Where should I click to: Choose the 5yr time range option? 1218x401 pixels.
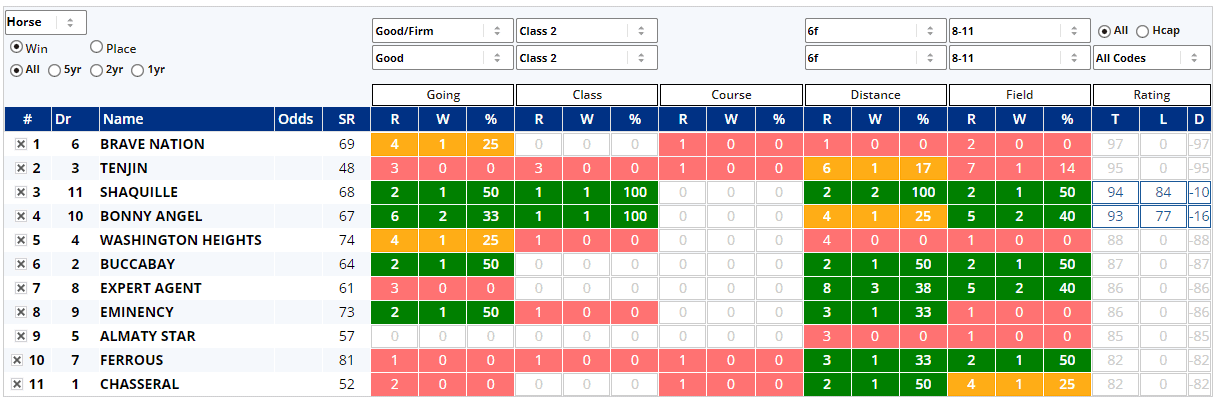tap(55, 70)
